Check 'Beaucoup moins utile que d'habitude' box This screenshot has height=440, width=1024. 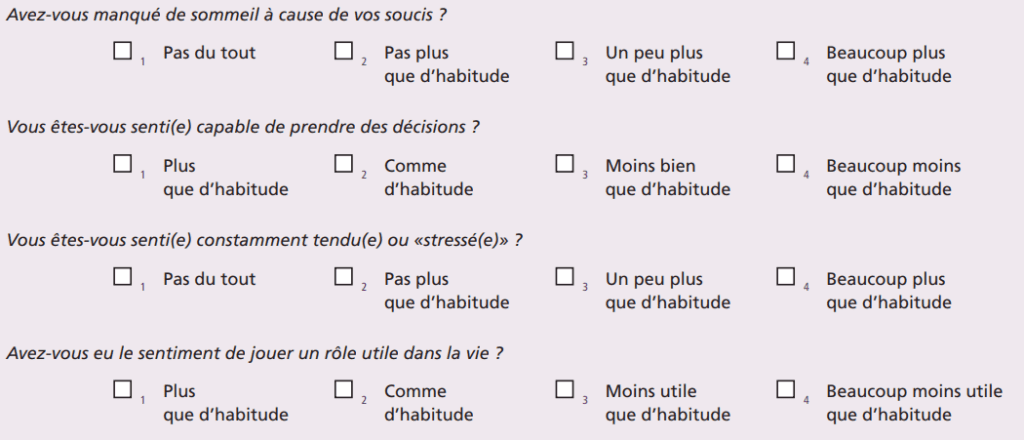pos(786,390)
